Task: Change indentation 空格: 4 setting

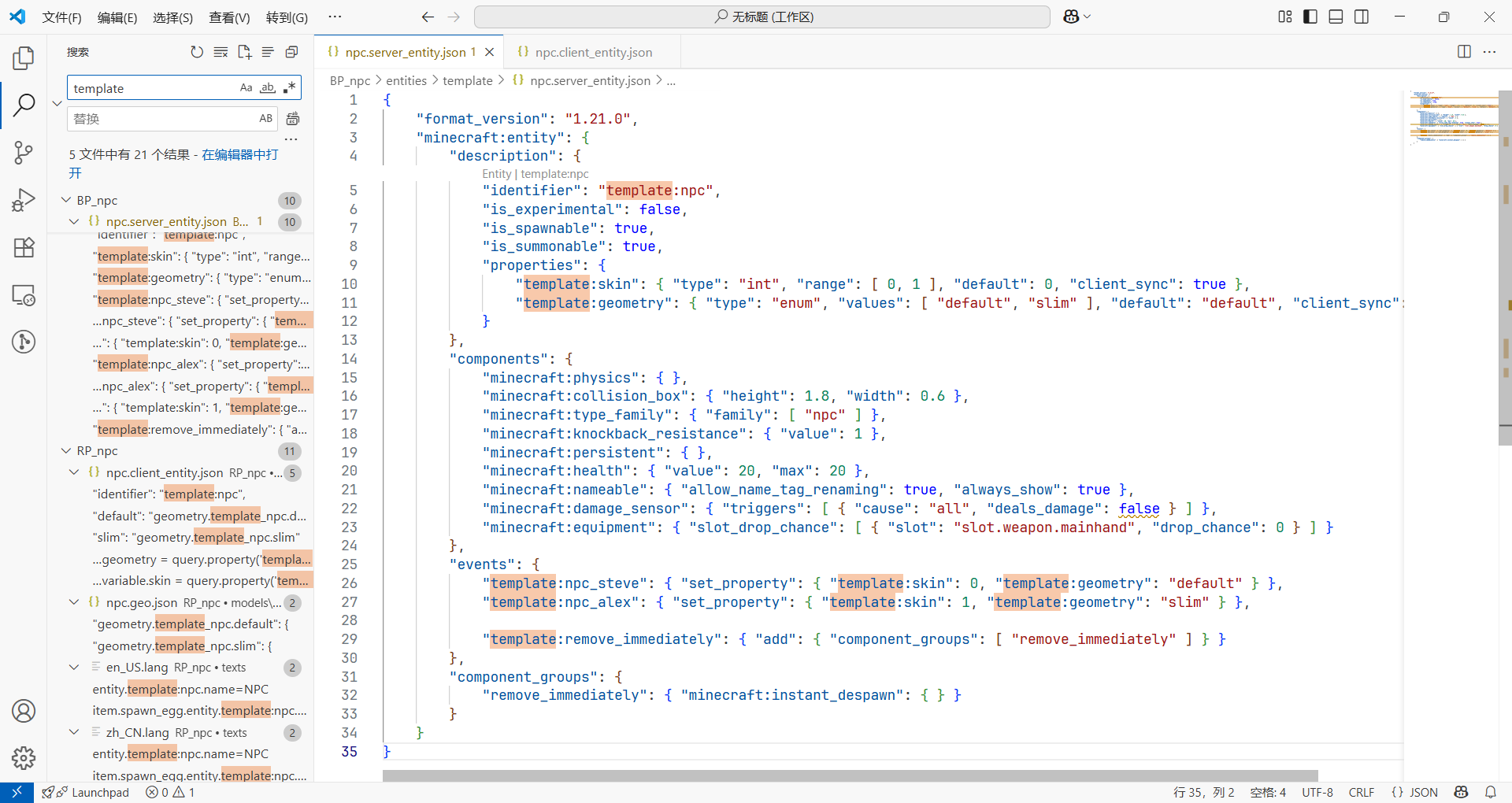Action: pos(1268,792)
